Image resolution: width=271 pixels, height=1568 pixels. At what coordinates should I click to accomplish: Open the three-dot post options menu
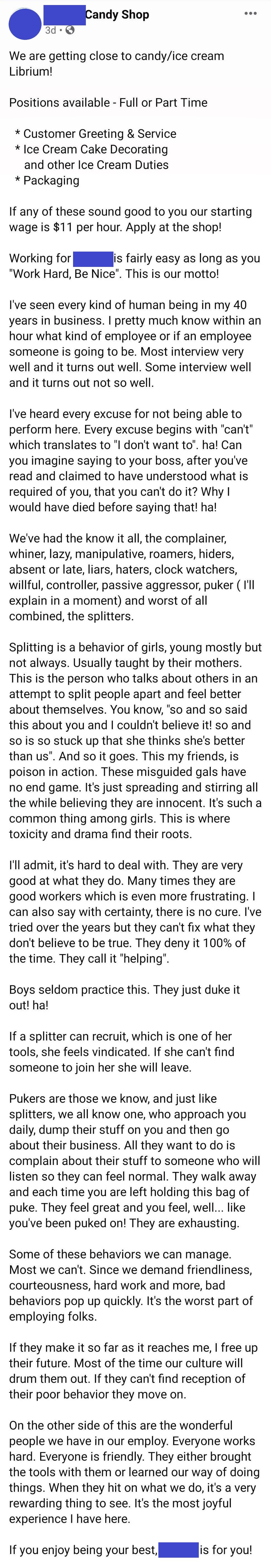tap(250, 13)
